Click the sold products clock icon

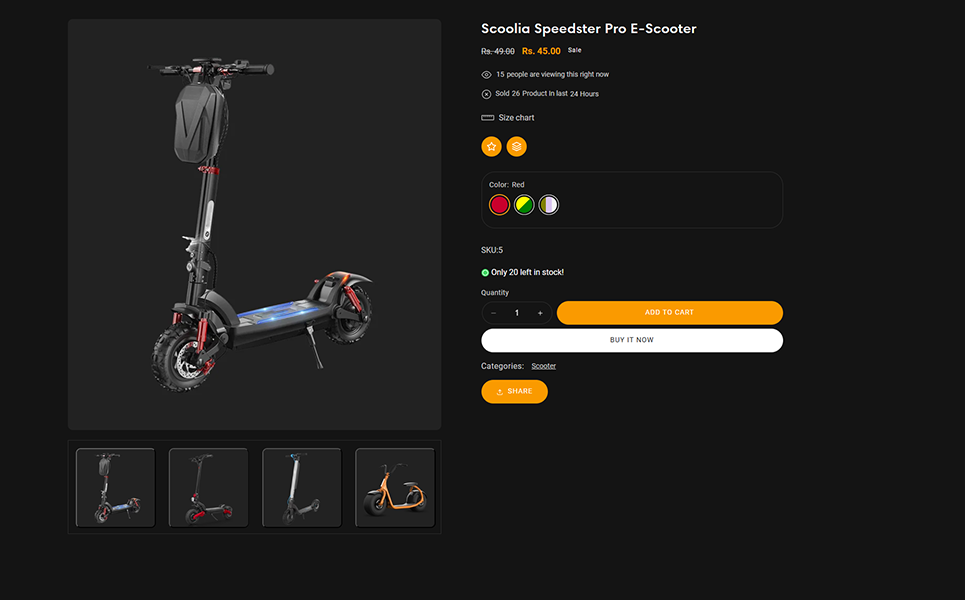coord(486,94)
